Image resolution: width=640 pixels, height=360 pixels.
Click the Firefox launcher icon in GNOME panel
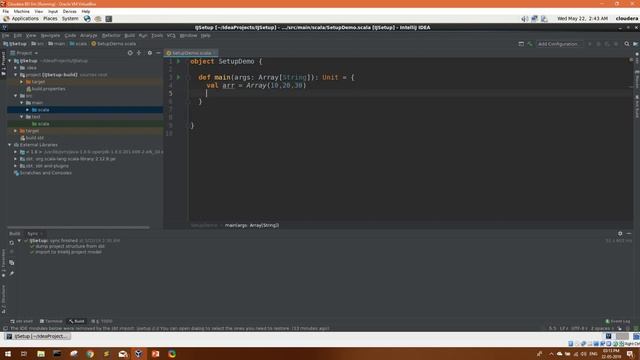(x=87, y=19)
